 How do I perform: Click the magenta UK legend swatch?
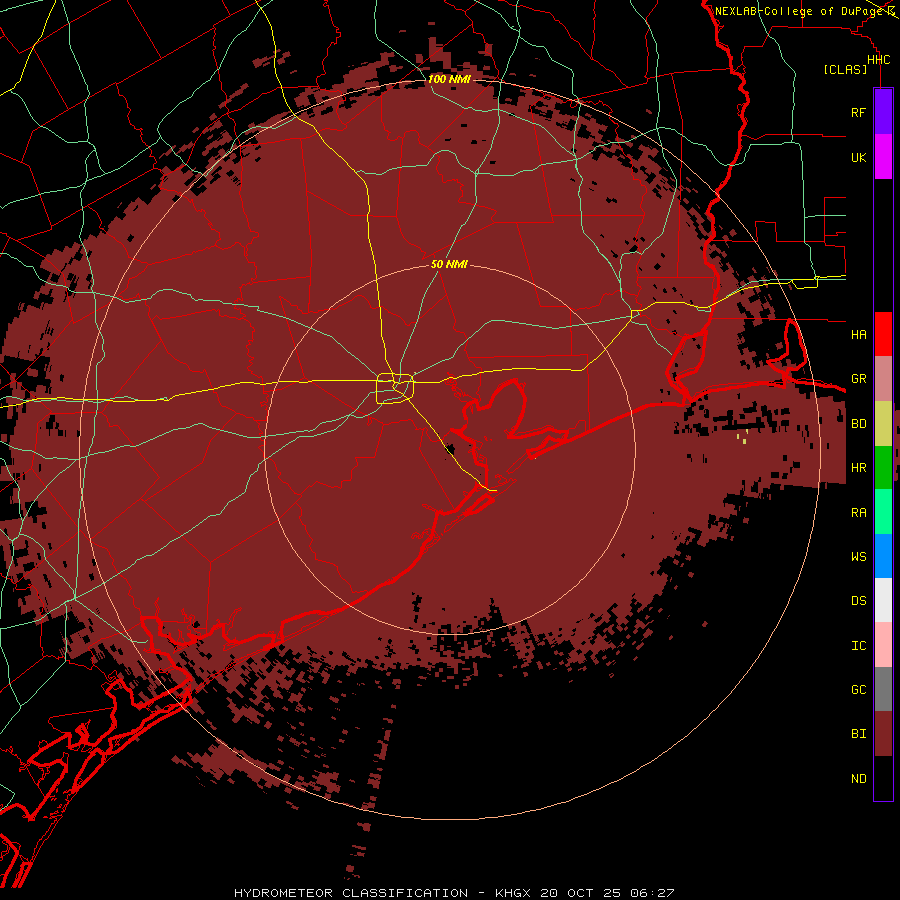(883, 157)
